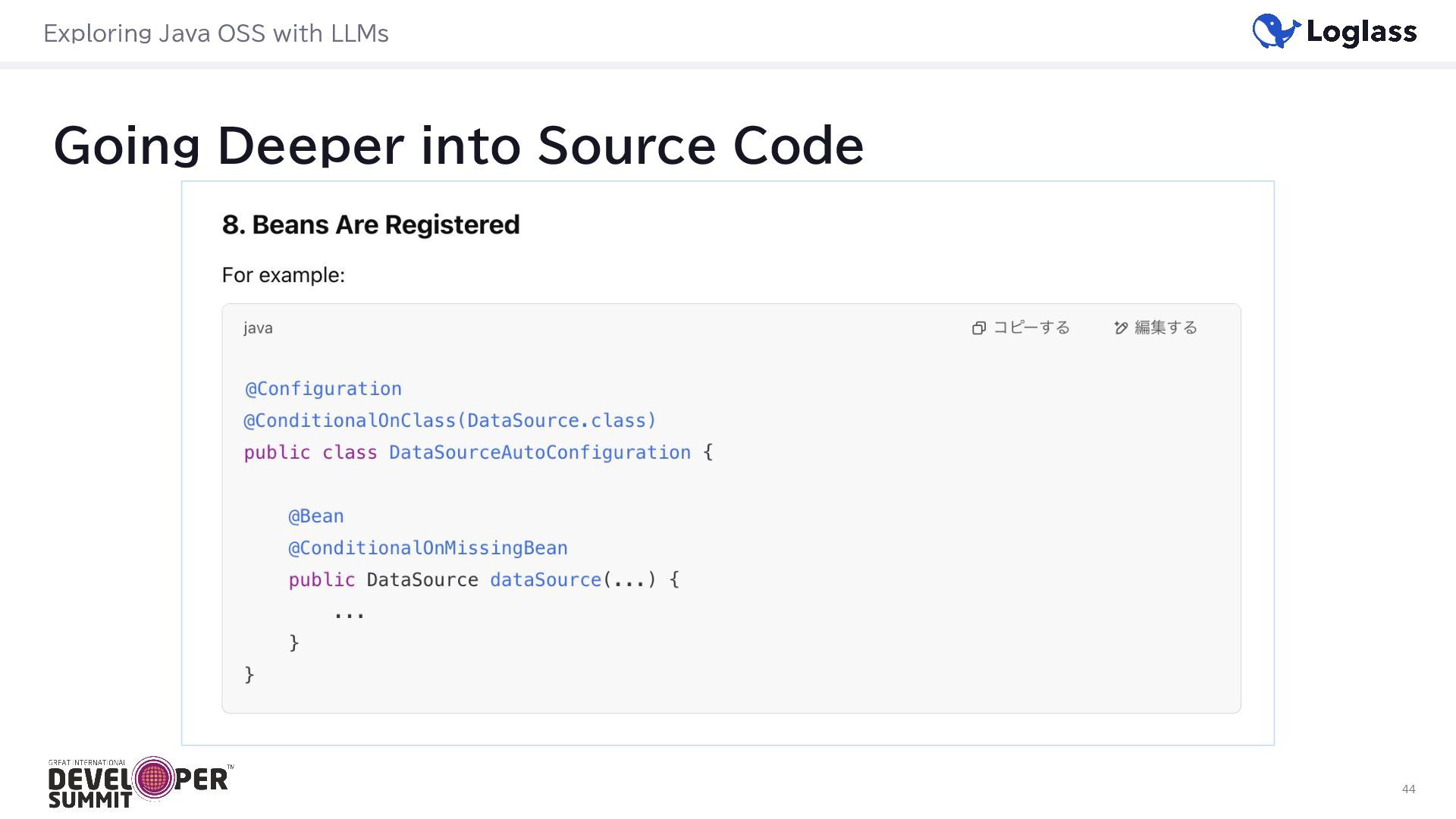The width and height of the screenshot is (1456, 819).
Task: Click the @ConditionalOnClass(DataSource.class) annotation
Action: point(450,420)
